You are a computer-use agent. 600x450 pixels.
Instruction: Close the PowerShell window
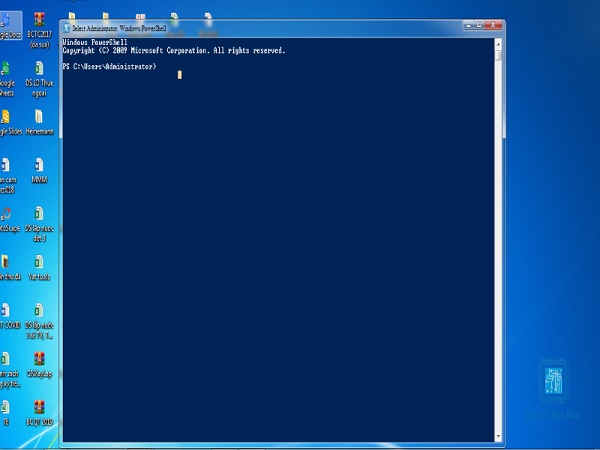493,25
